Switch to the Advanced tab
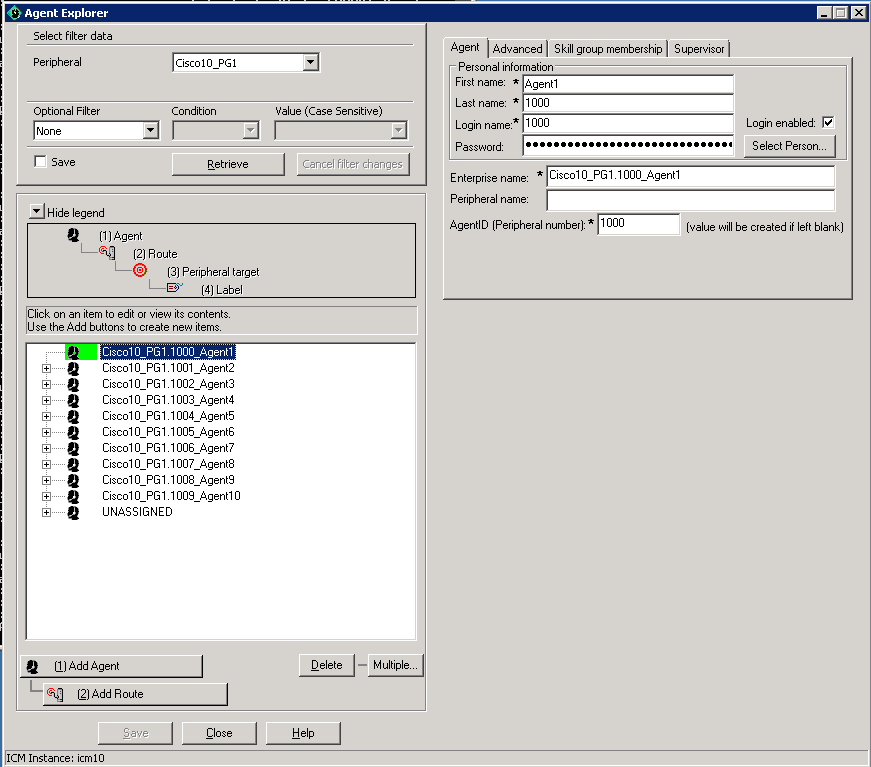Screen dimensions: 871x767 click(x=517, y=49)
